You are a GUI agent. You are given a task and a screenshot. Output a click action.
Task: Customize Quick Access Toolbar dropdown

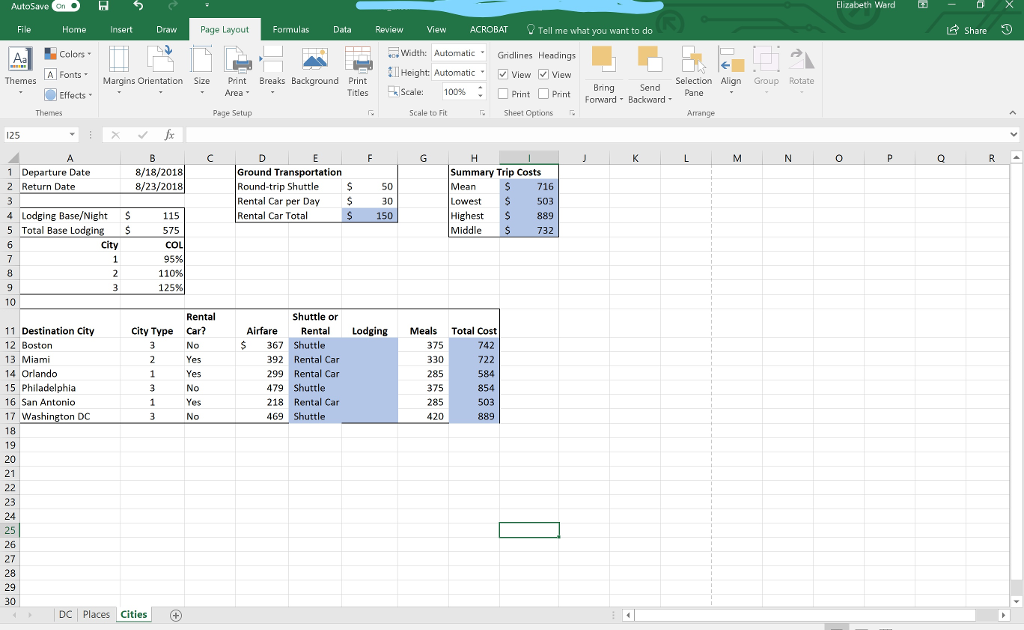pyautogui.click(x=207, y=6)
